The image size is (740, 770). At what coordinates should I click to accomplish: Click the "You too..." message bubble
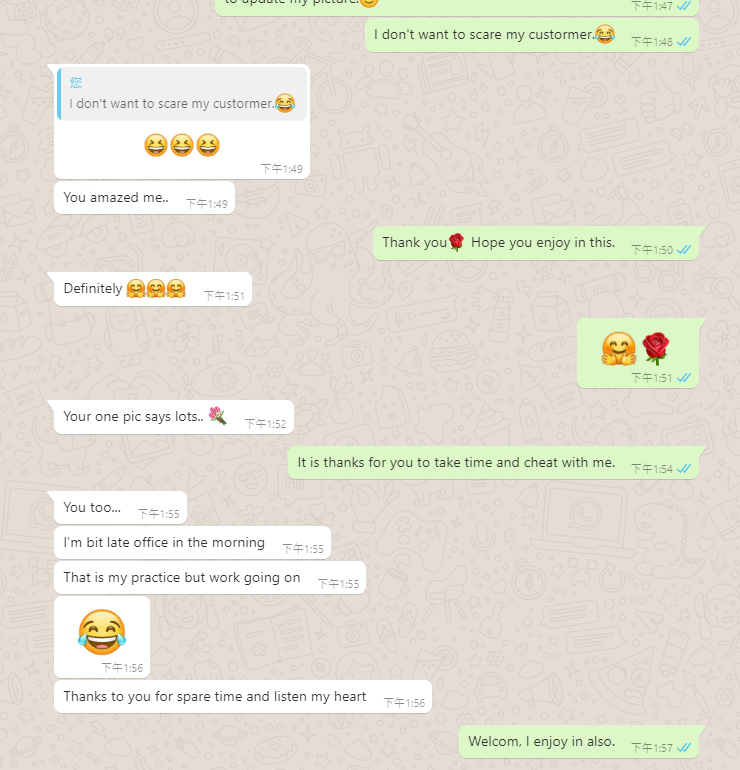pyautogui.click(x=121, y=507)
